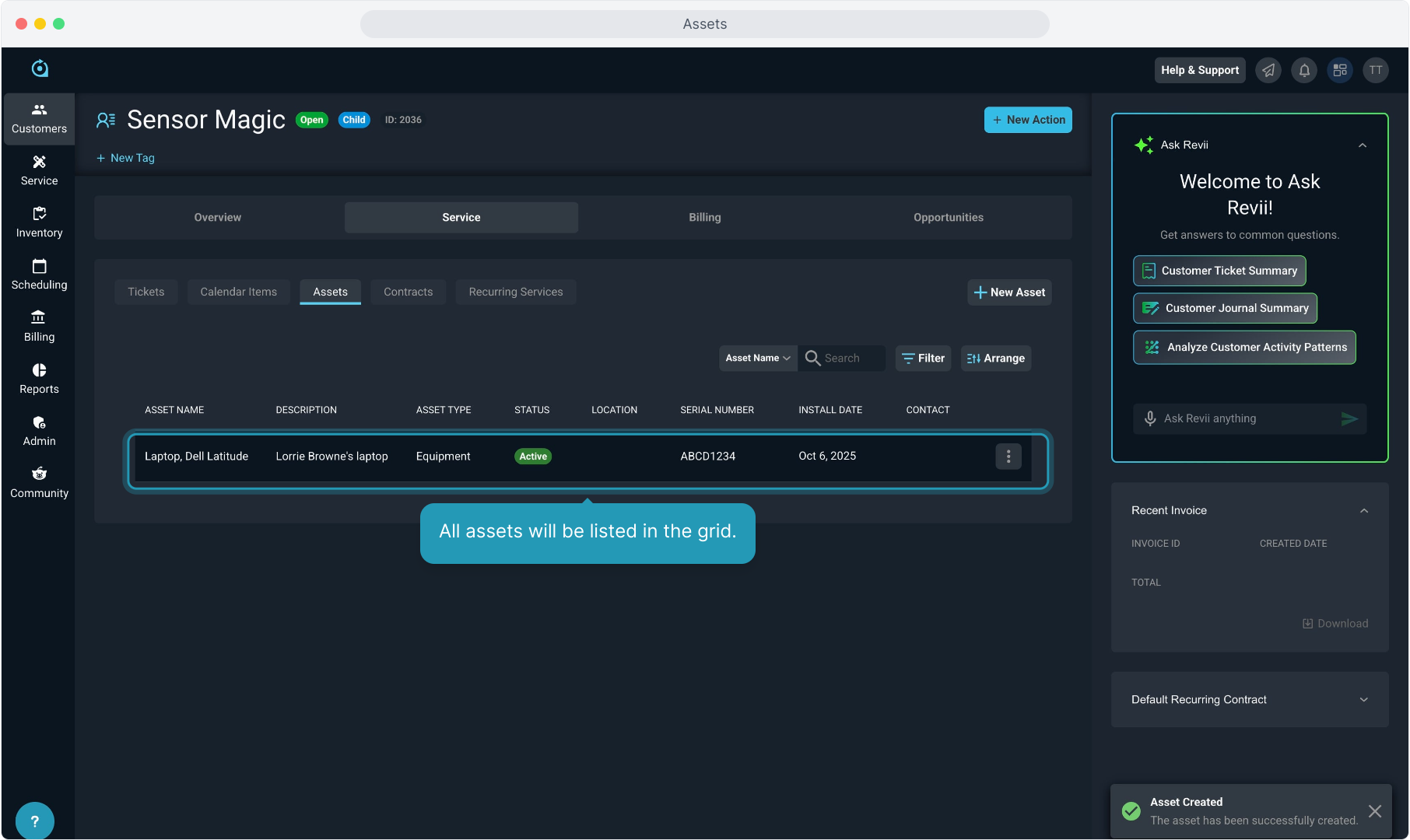Open the Scheduling calendar in sidebar
This screenshot has height=840, width=1410.
[x=39, y=275]
